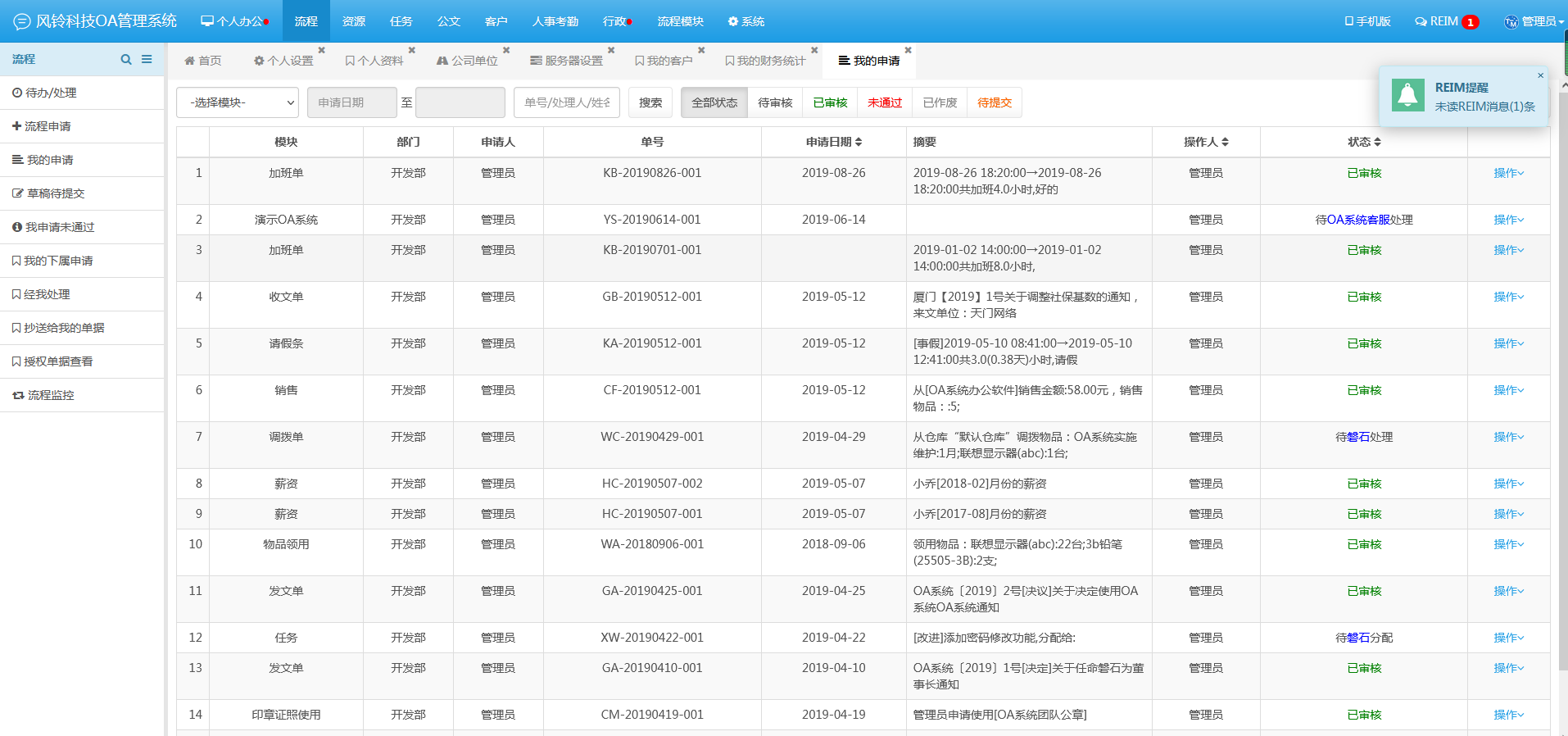The image size is (1568, 736).
Task: Open REIM chat with unread badge
Action: pos(1446,21)
